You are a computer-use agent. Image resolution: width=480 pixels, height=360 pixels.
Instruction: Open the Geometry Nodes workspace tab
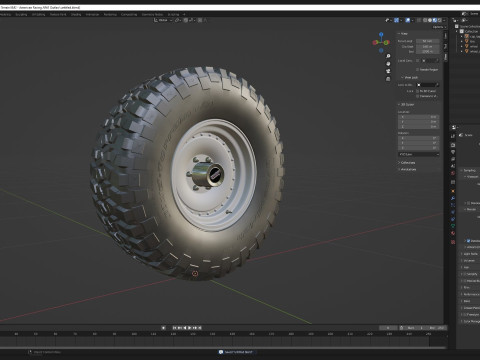click(152, 14)
